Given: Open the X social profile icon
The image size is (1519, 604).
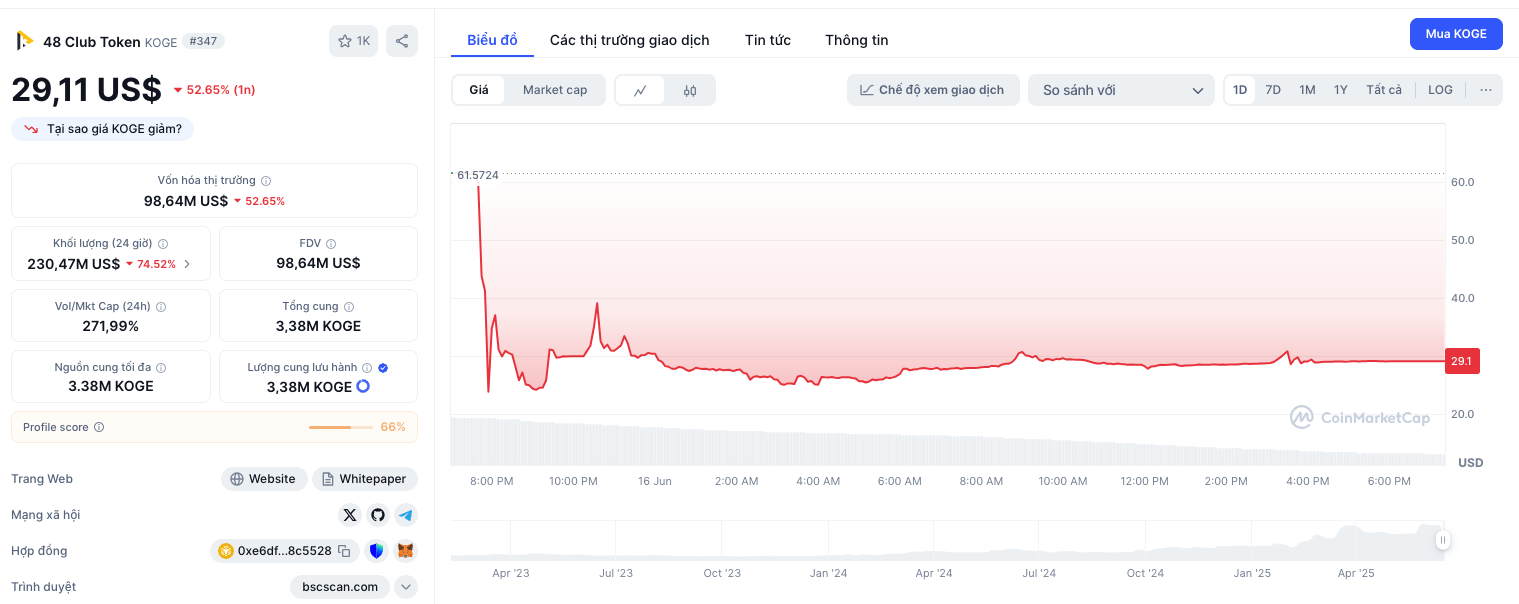Looking at the screenshot, I should coord(349,515).
